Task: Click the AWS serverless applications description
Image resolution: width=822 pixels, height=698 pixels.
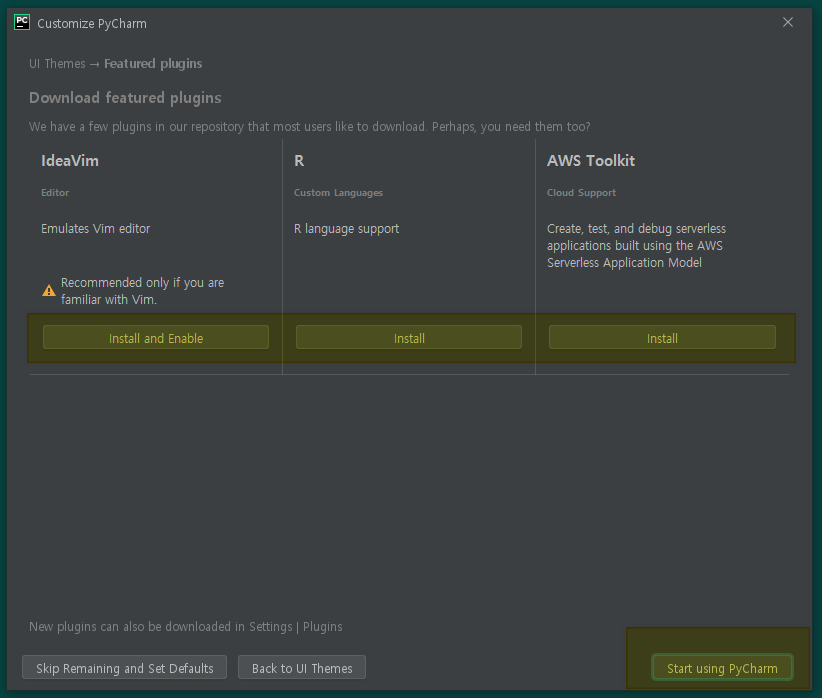Action: coord(636,245)
